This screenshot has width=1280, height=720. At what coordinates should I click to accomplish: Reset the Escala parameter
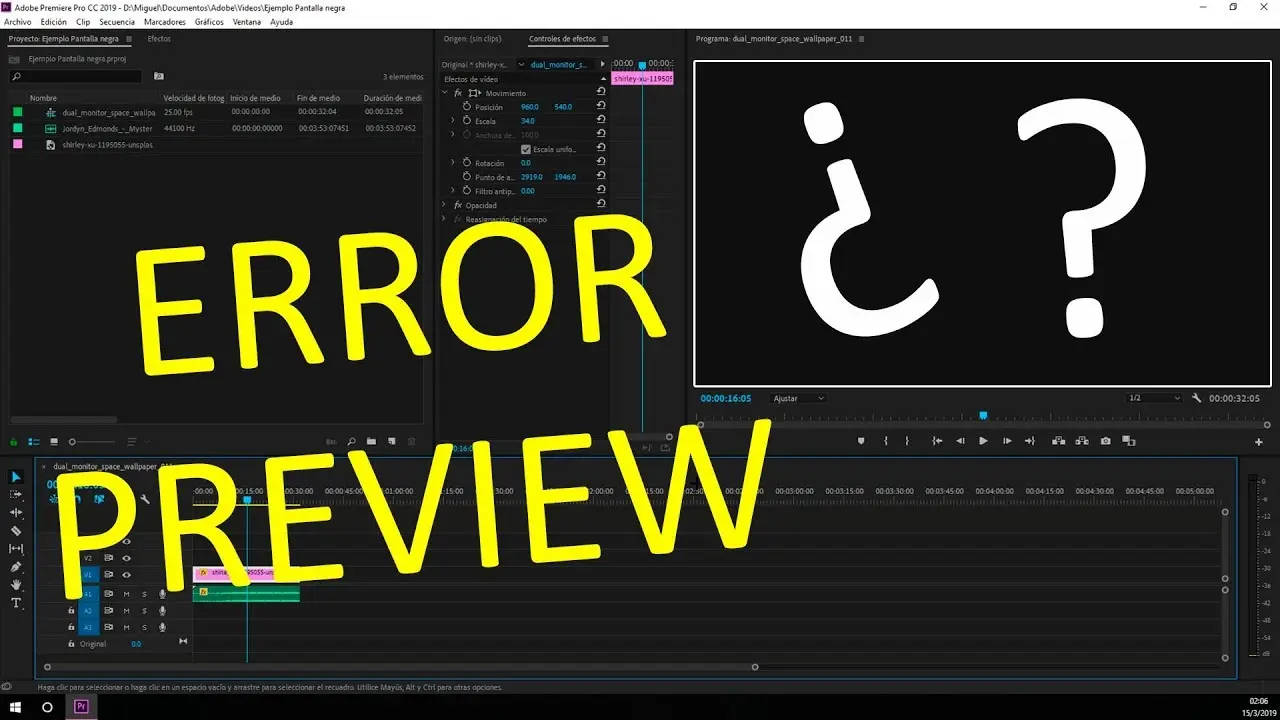coord(601,120)
